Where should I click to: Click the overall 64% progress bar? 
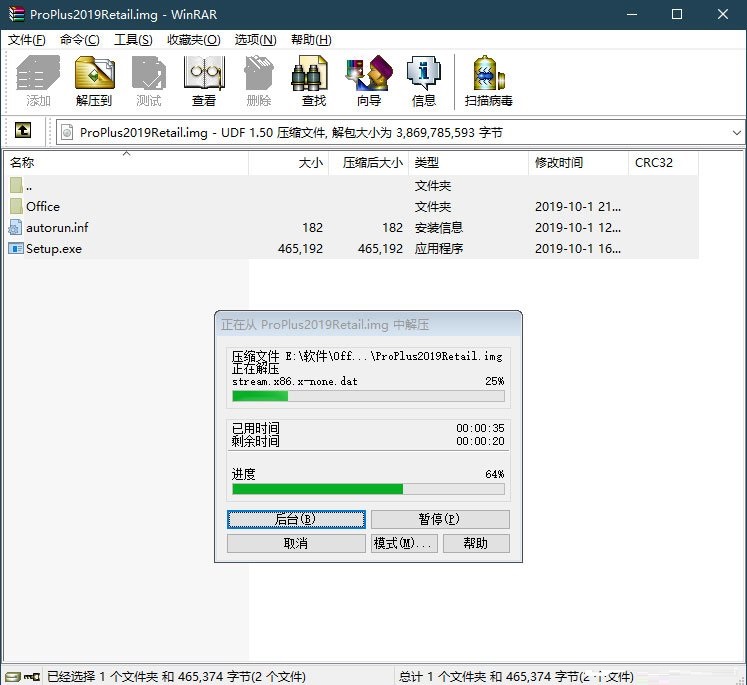[x=368, y=489]
